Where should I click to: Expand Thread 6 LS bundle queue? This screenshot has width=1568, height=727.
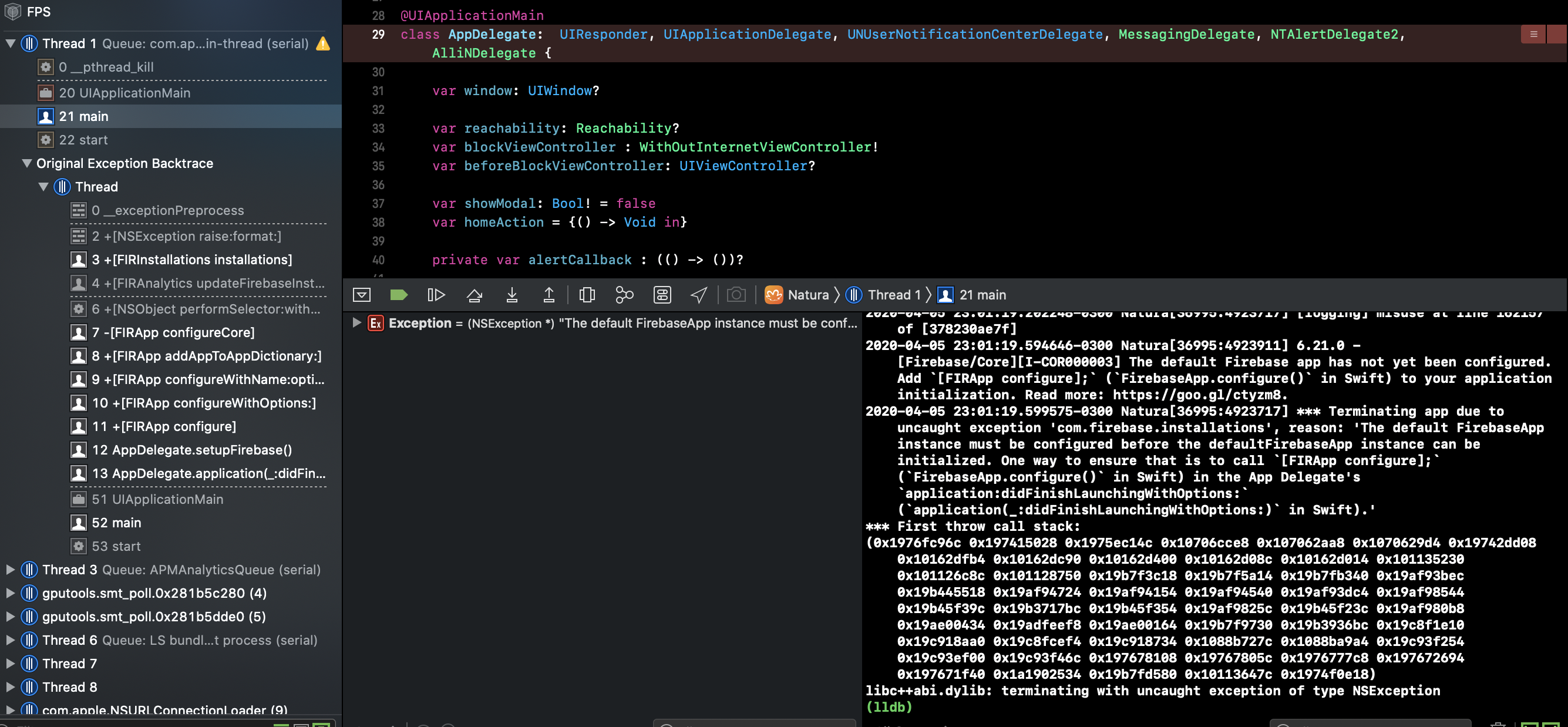point(11,641)
